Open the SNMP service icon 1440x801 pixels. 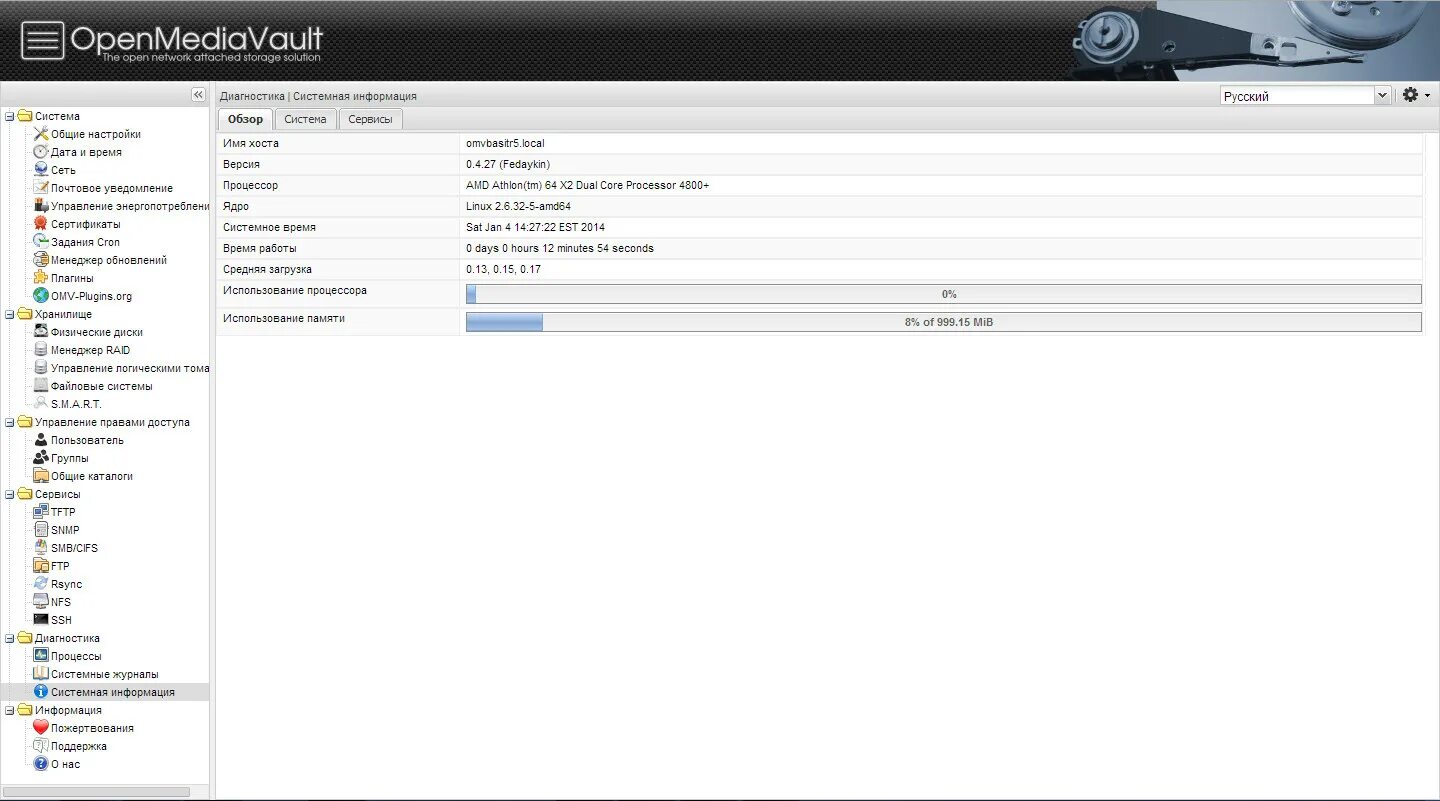(41, 530)
